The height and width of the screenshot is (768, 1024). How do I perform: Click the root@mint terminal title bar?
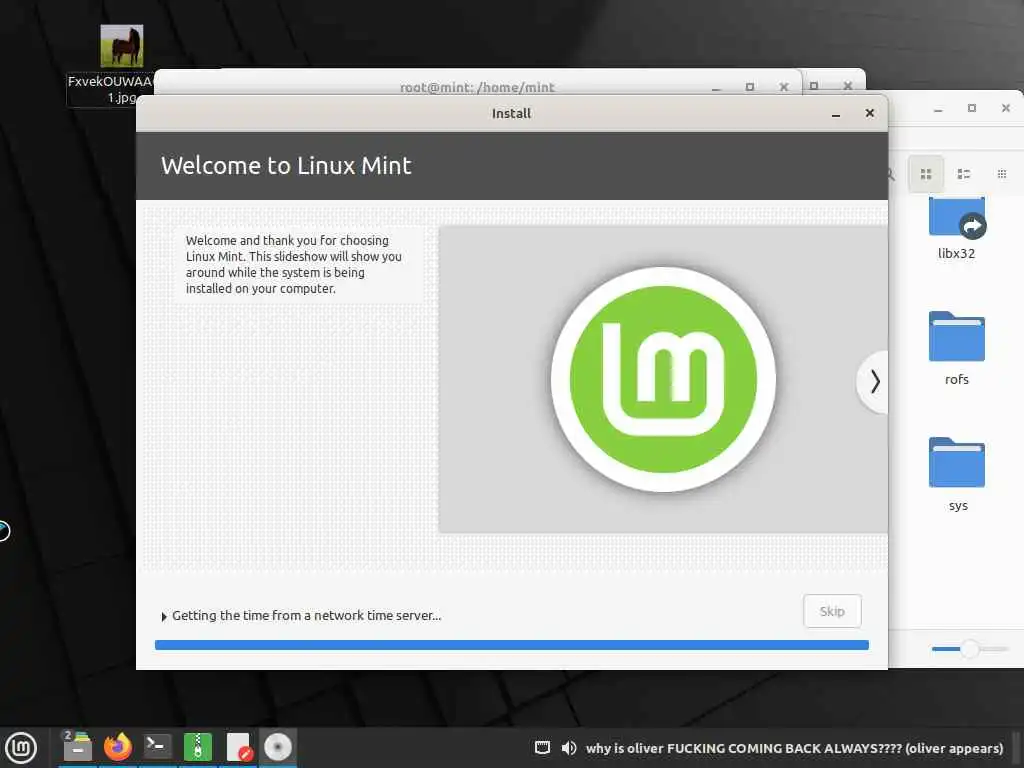point(477,86)
